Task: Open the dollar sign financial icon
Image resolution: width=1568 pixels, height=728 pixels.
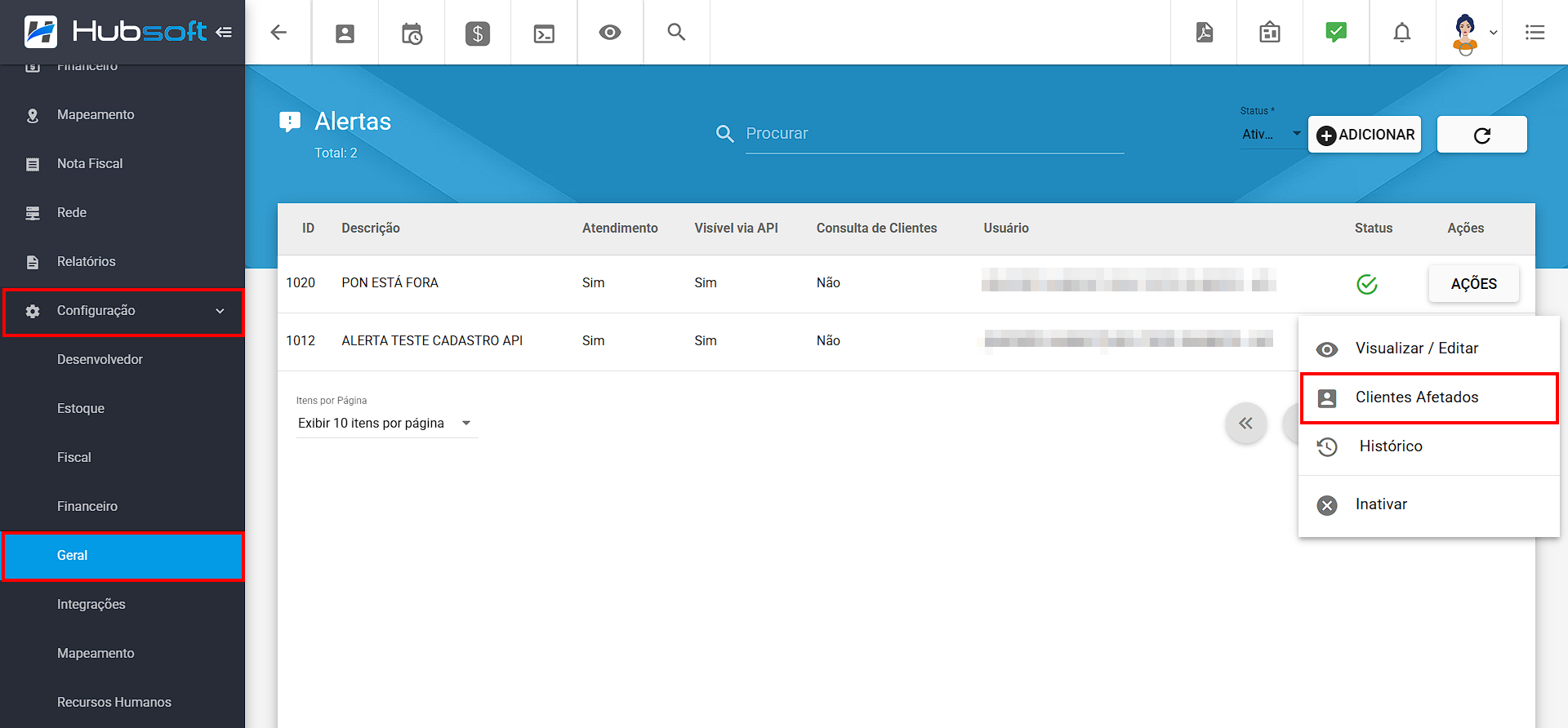Action: pos(478,33)
